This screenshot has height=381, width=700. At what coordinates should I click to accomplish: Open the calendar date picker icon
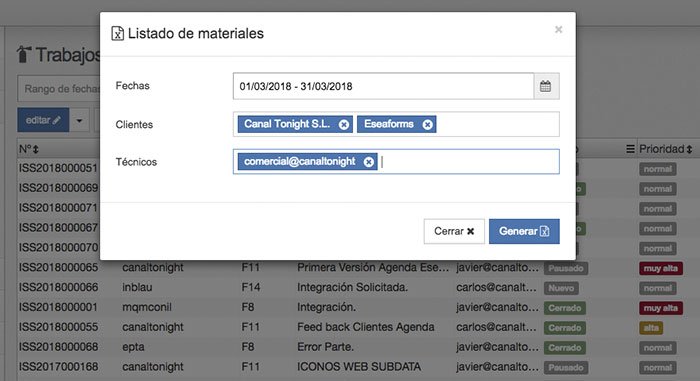click(x=545, y=86)
